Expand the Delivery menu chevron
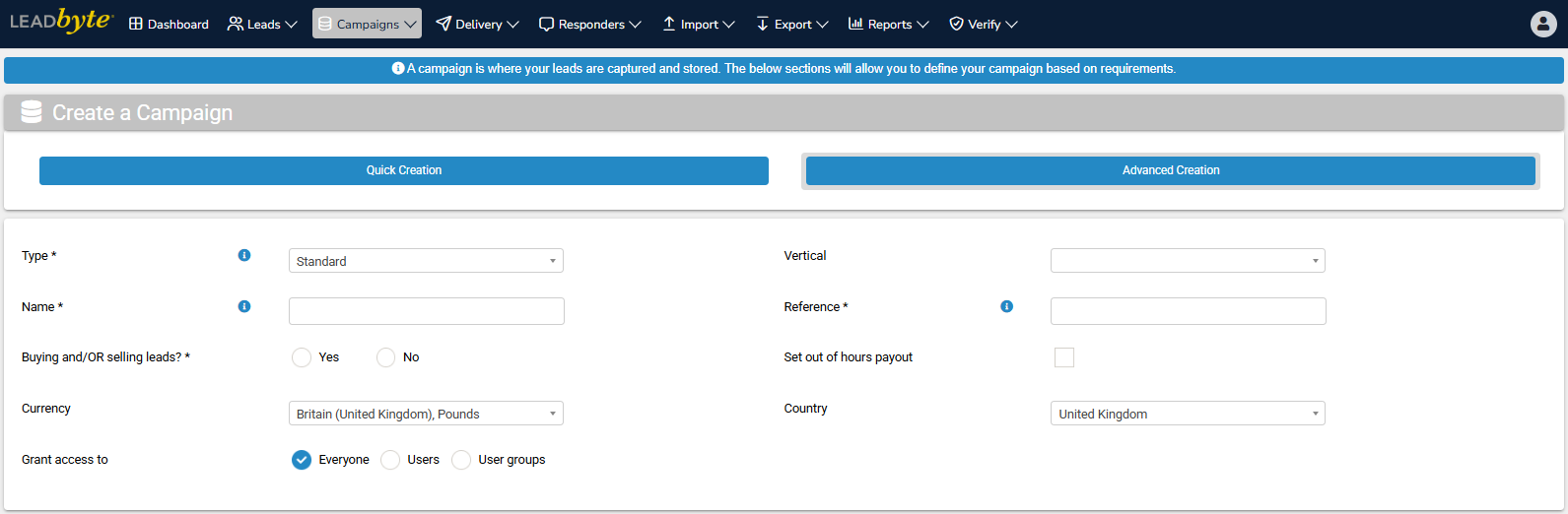Image resolution: width=1568 pixels, height=514 pixels. point(512,25)
